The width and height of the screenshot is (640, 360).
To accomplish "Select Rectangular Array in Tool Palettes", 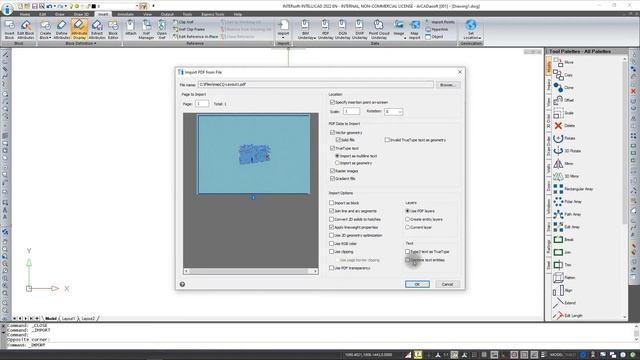I will pyautogui.click(x=573, y=189).
